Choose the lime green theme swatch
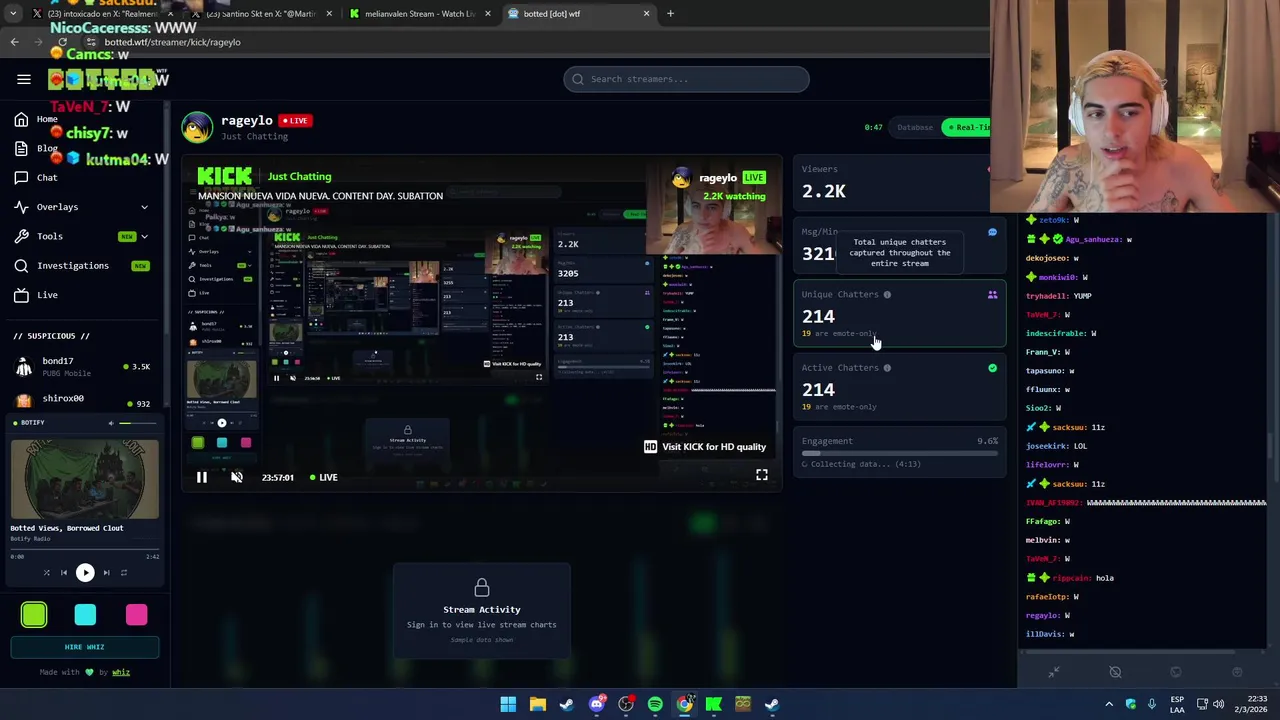The width and height of the screenshot is (1280, 720). click(34, 614)
